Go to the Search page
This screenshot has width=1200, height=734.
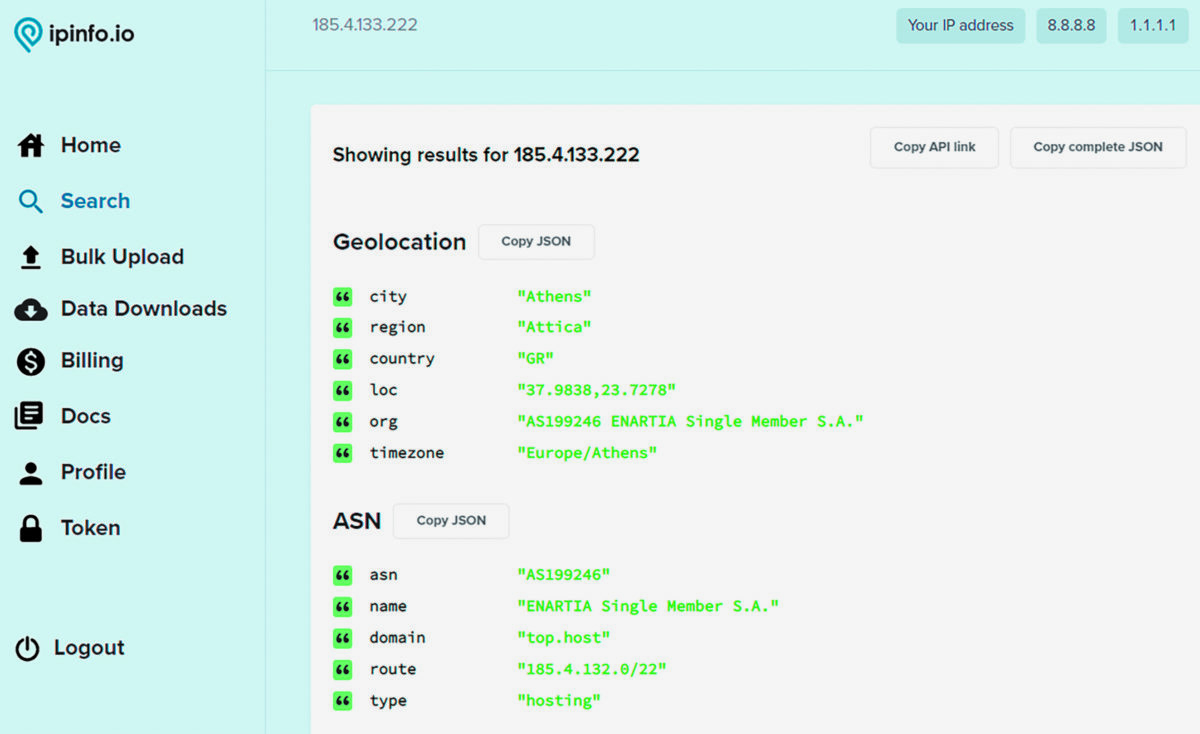pyautogui.click(x=95, y=201)
